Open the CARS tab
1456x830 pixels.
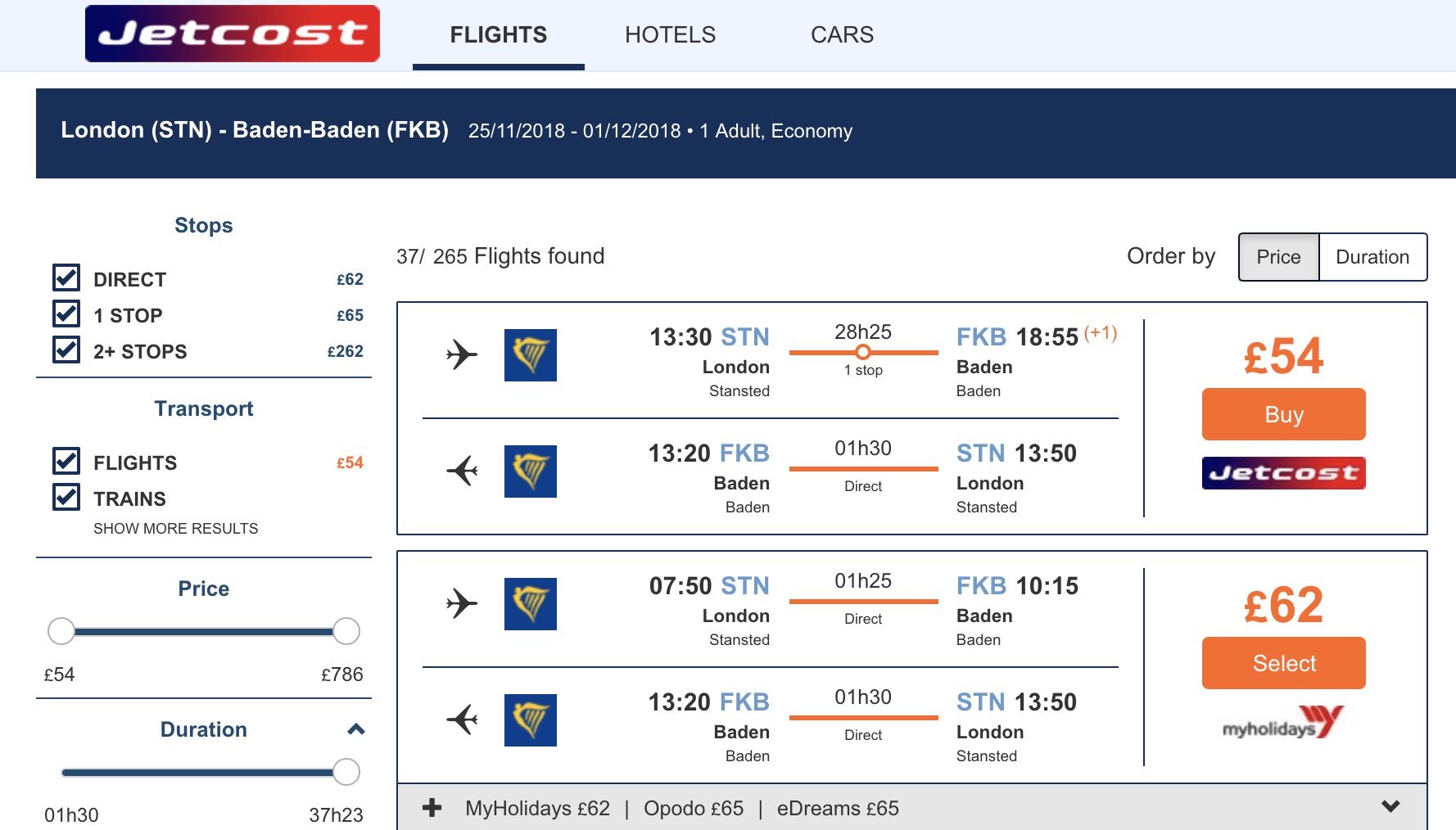coord(842,35)
